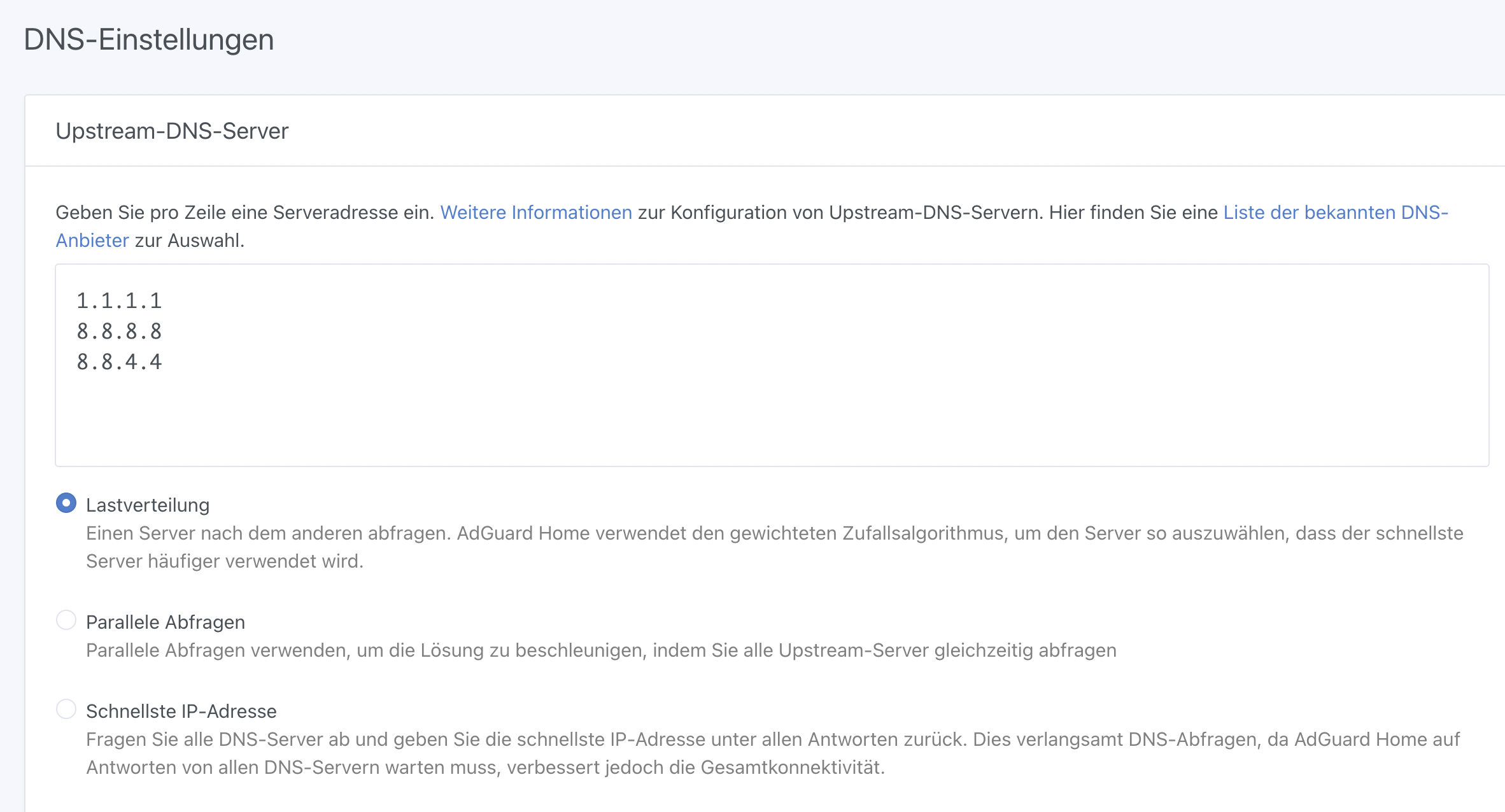Click the description about querying servers gleichzeitig

[x=601, y=650]
